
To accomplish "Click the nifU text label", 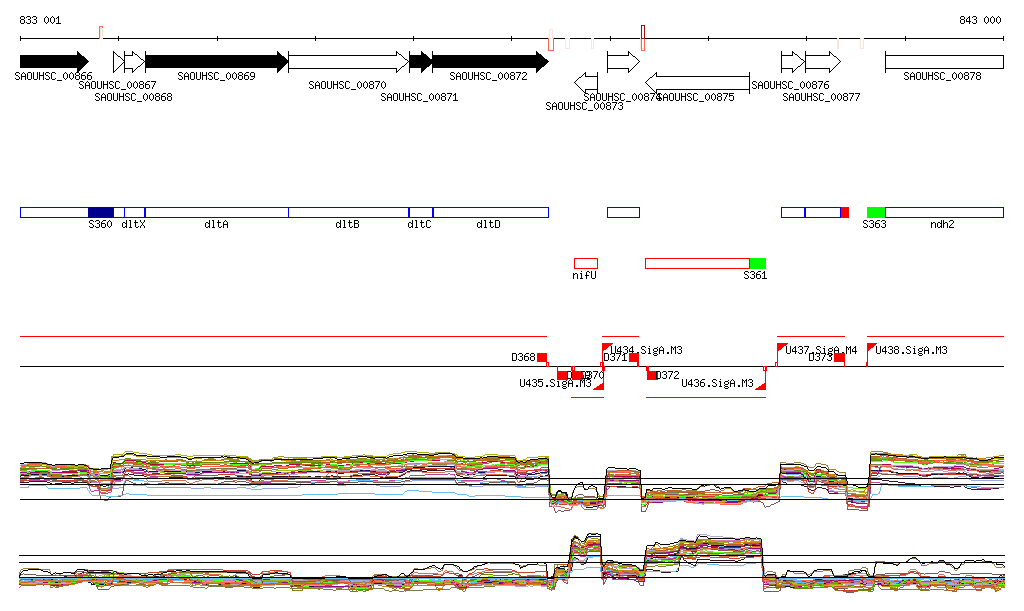I will 584,275.
